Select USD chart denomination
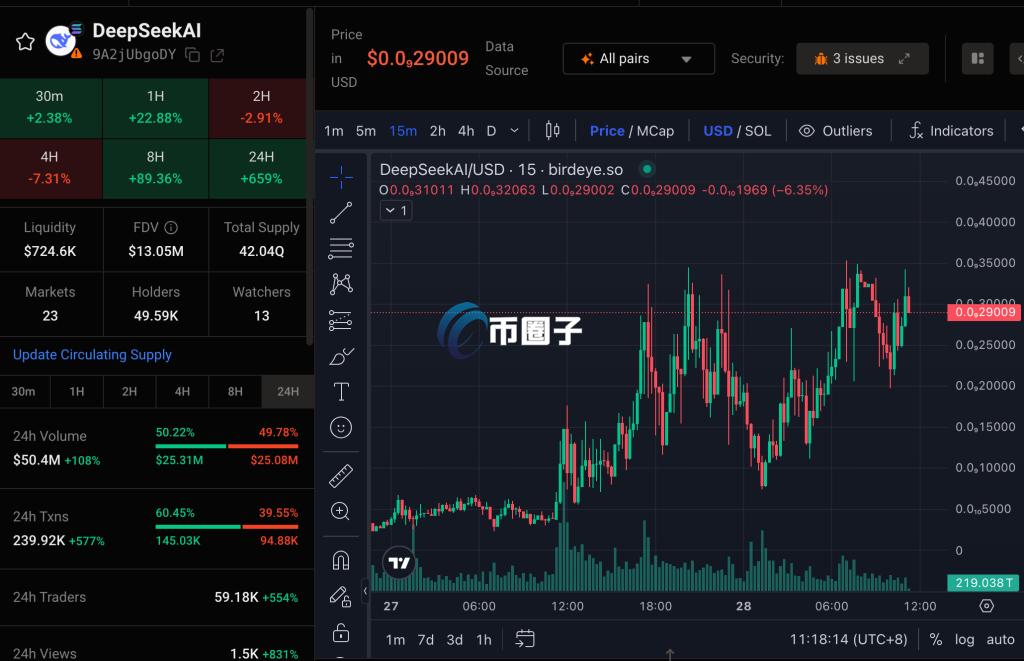This screenshot has height=661, width=1024. point(718,131)
